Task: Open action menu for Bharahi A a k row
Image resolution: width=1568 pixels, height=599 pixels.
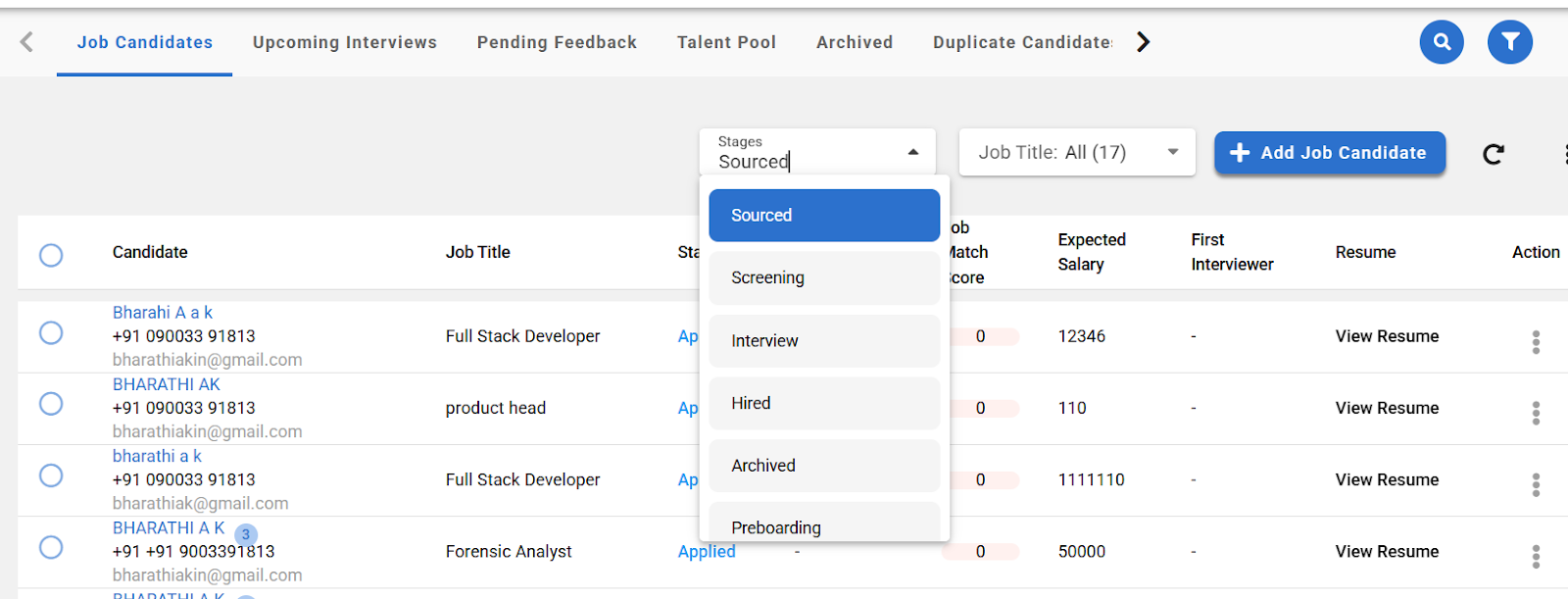Action: [x=1535, y=341]
